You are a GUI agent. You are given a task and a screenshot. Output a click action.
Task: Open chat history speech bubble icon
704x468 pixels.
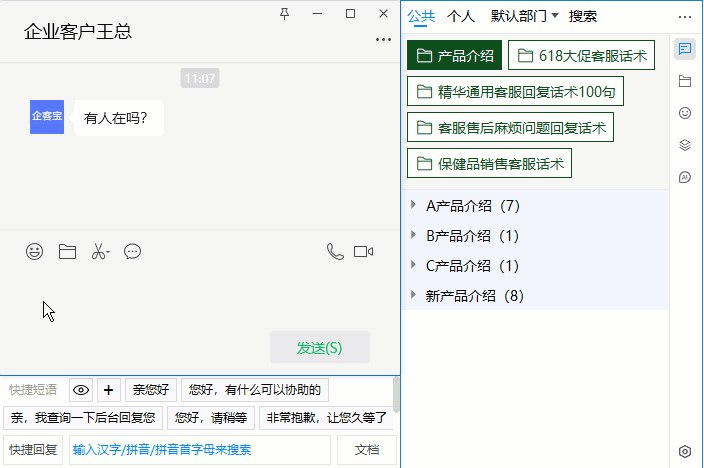(132, 252)
